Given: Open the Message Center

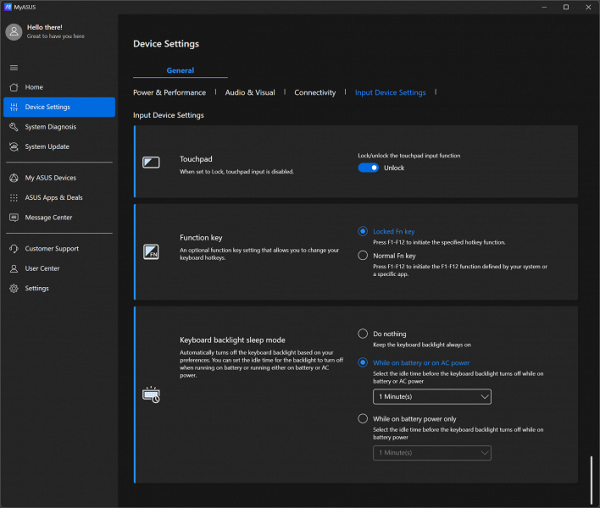Looking at the screenshot, I should [x=48, y=218].
